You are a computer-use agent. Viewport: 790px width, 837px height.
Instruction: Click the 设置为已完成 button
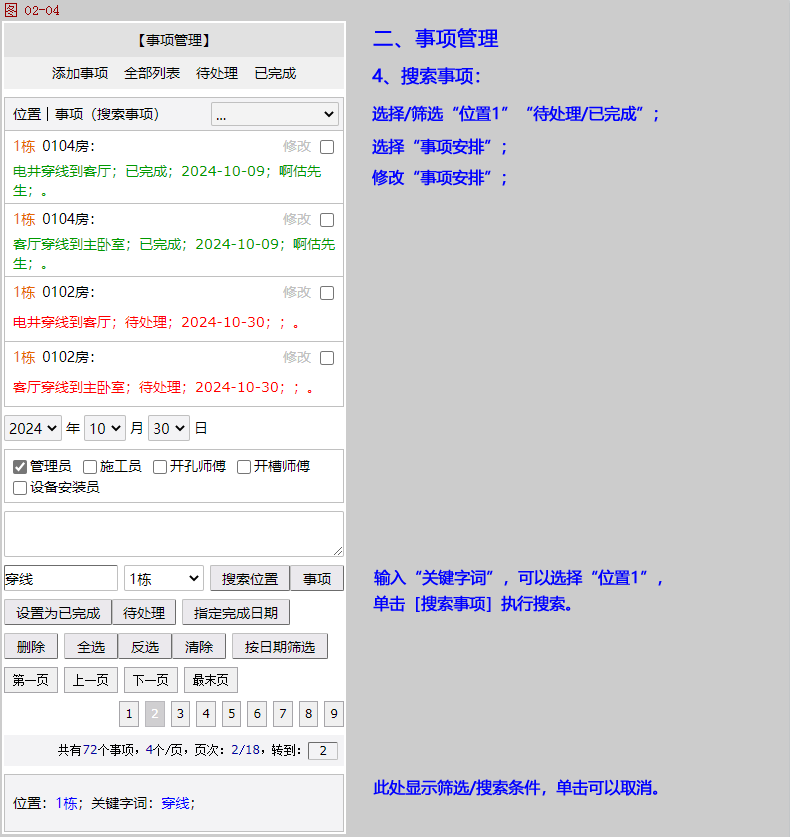tap(58, 612)
